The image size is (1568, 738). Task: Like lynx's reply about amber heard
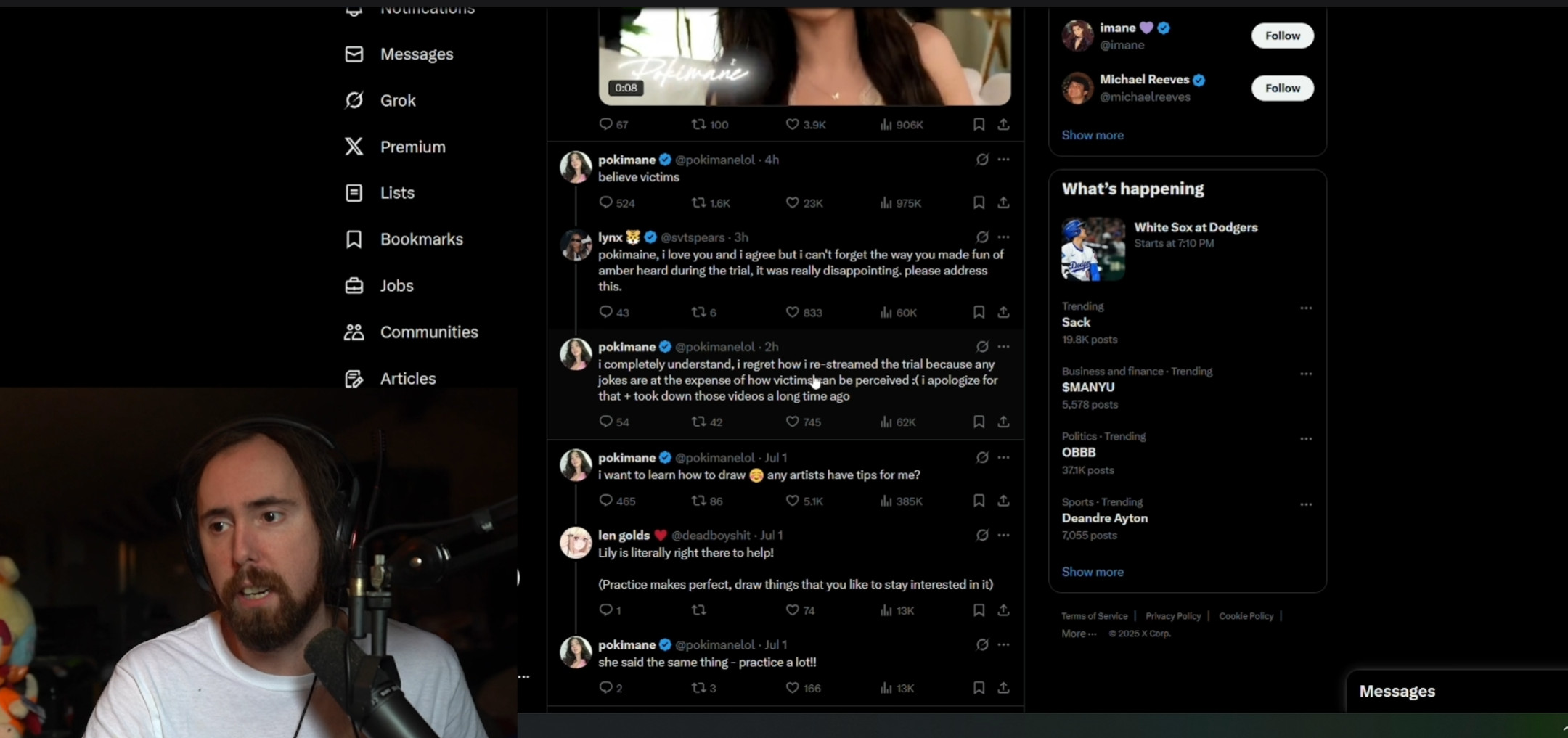[804, 313]
